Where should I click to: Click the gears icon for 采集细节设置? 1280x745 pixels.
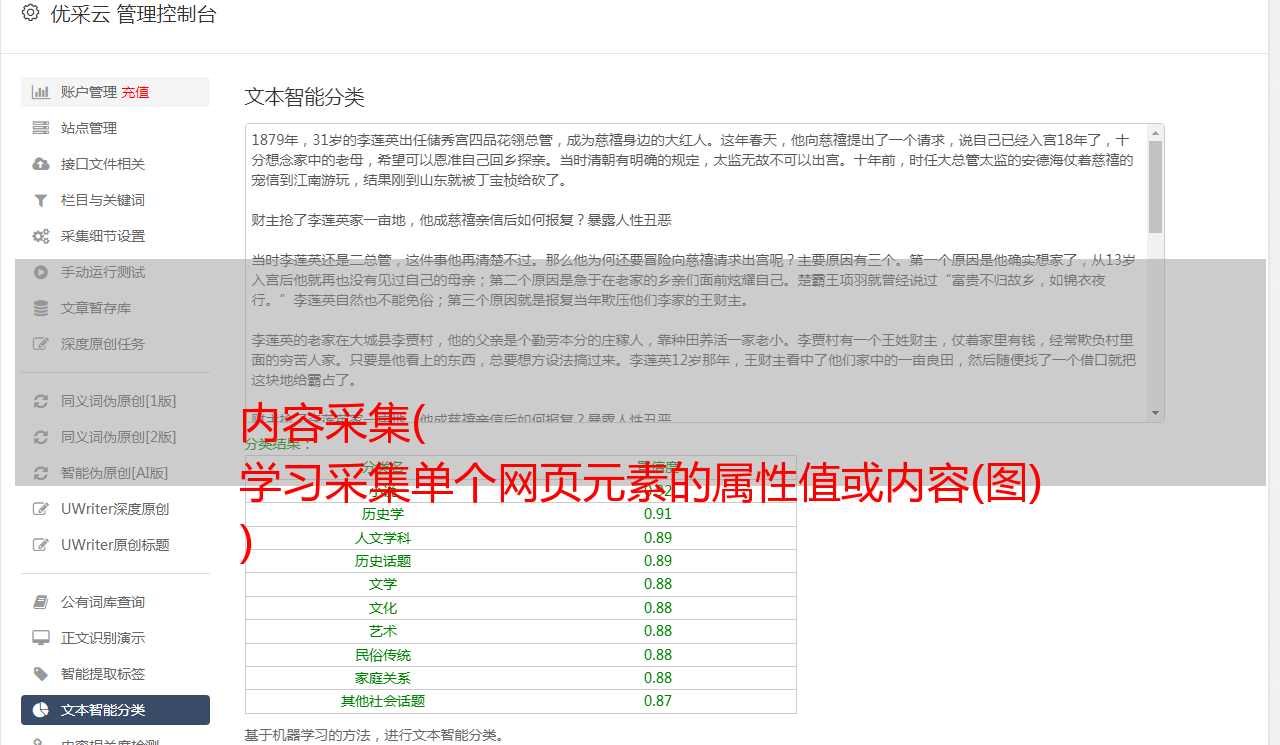pyautogui.click(x=40, y=236)
